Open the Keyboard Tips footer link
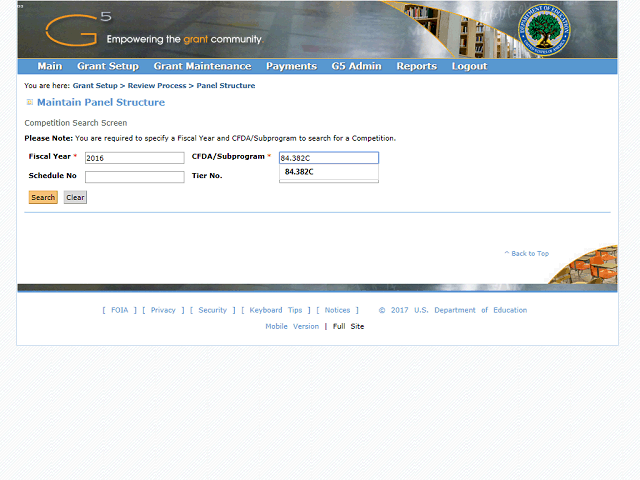This screenshot has width=640, height=480. coord(276,310)
